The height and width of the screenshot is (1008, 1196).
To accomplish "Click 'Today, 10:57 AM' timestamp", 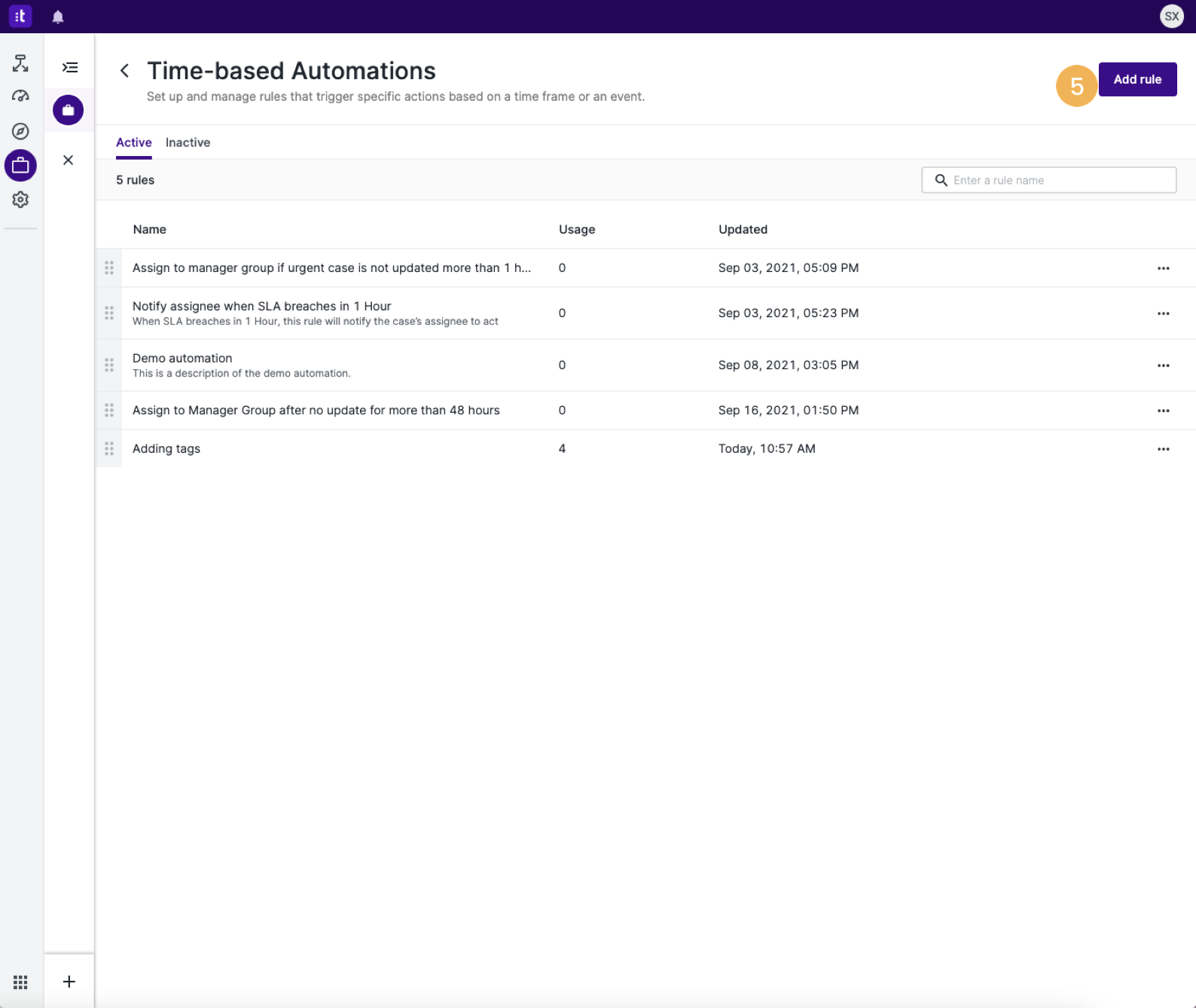I will pyautogui.click(x=767, y=449).
